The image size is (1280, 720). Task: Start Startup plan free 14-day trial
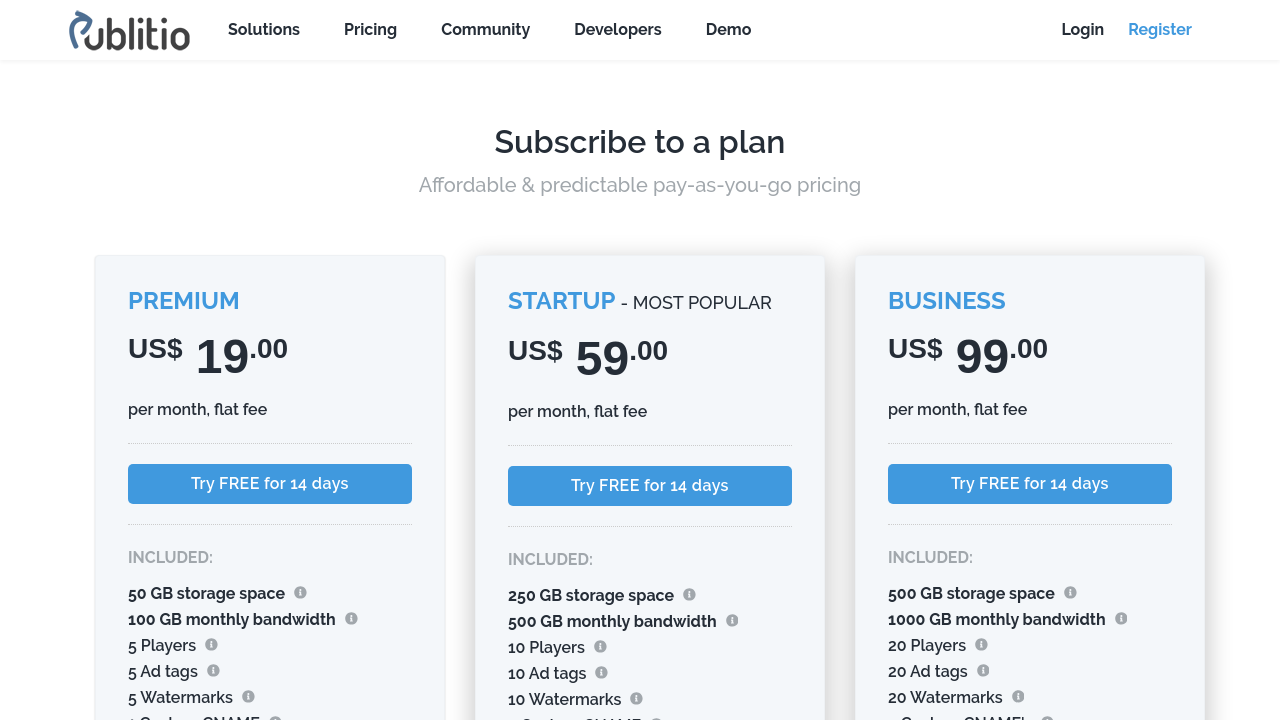tap(650, 486)
